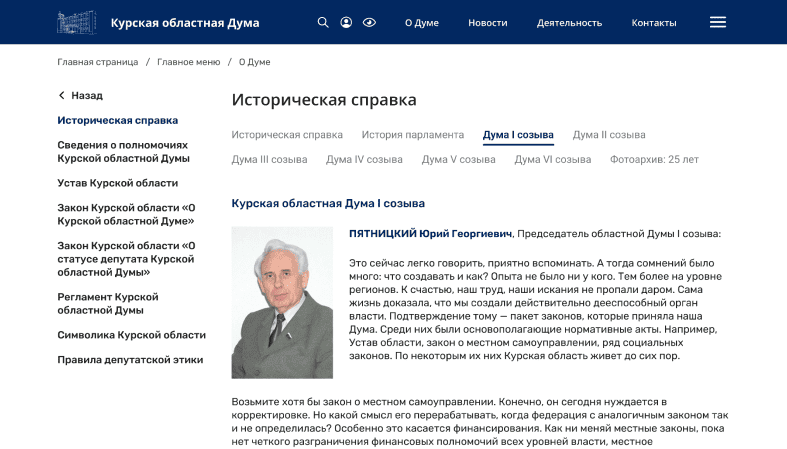Go back via Назад link
The height and width of the screenshot is (449, 787).
pyautogui.click(x=87, y=95)
